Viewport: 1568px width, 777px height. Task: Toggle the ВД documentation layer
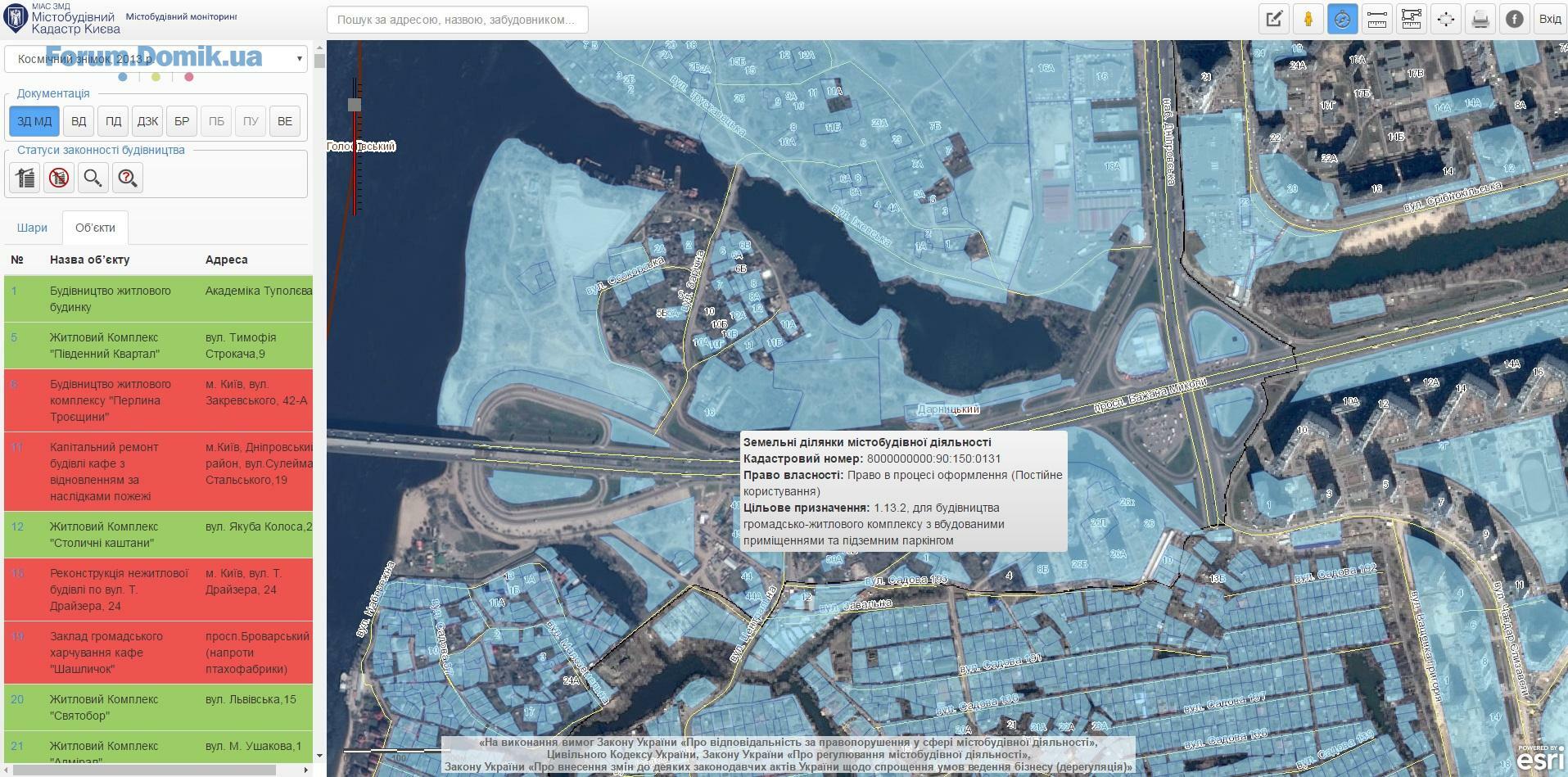[x=79, y=121]
